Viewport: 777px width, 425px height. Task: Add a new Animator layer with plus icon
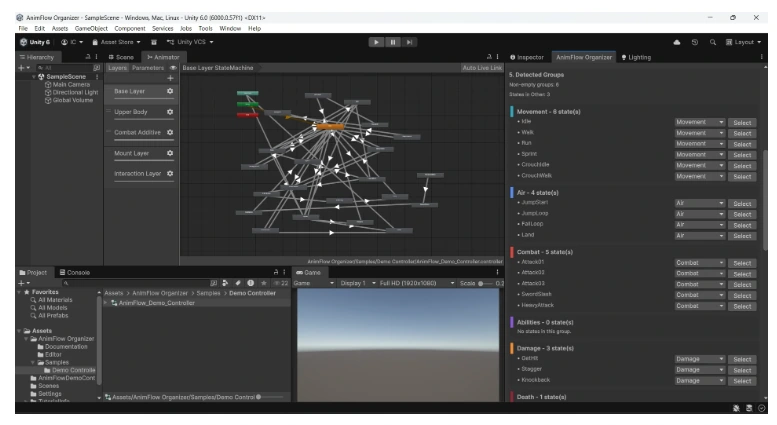pyautogui.click(x=170, y=78)
